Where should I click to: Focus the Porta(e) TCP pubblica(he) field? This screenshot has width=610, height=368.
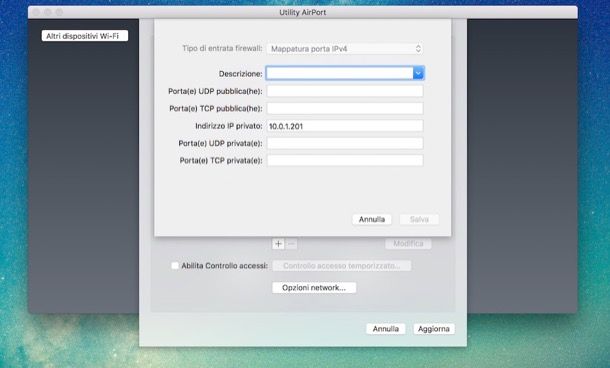pyautogui.click(x=345, y=109)
